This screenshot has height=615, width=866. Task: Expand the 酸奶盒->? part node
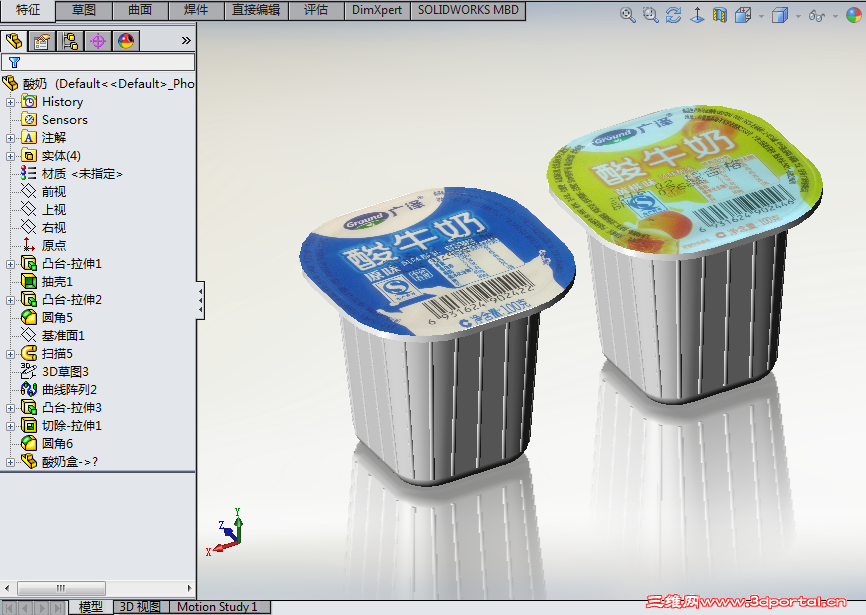tap(10, 462)
